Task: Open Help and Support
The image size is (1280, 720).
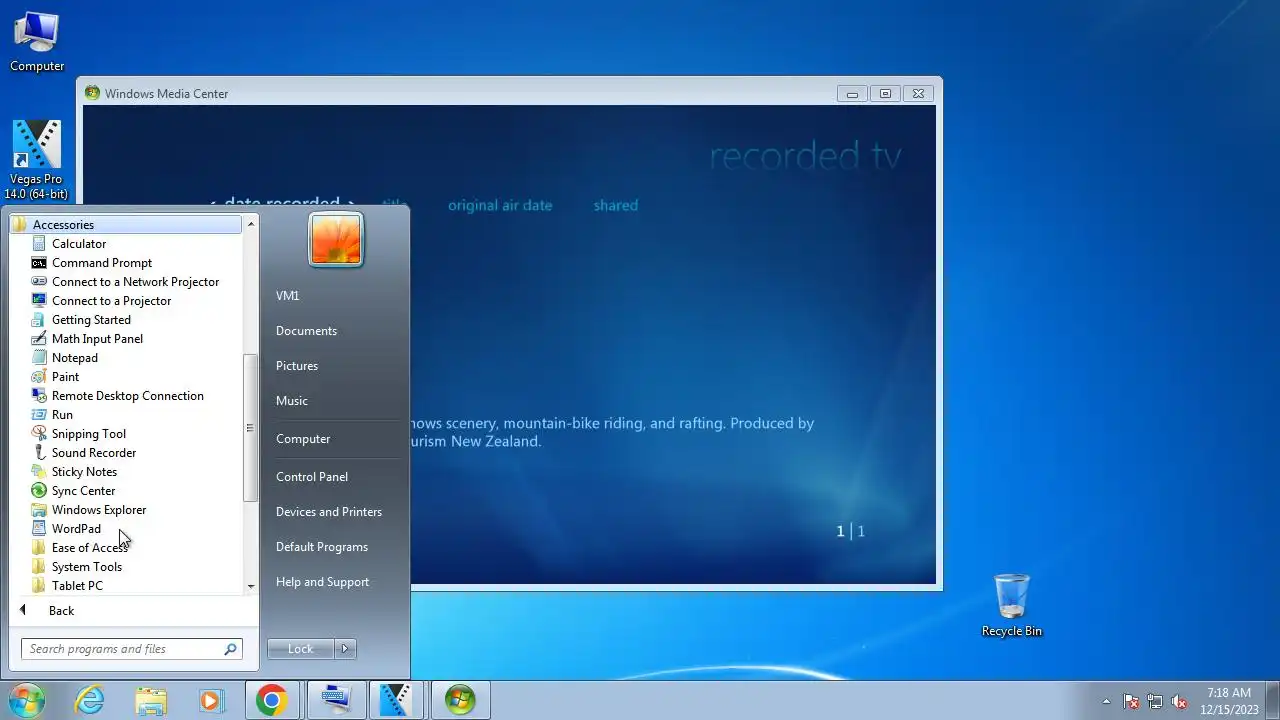Action: point(322,582)
